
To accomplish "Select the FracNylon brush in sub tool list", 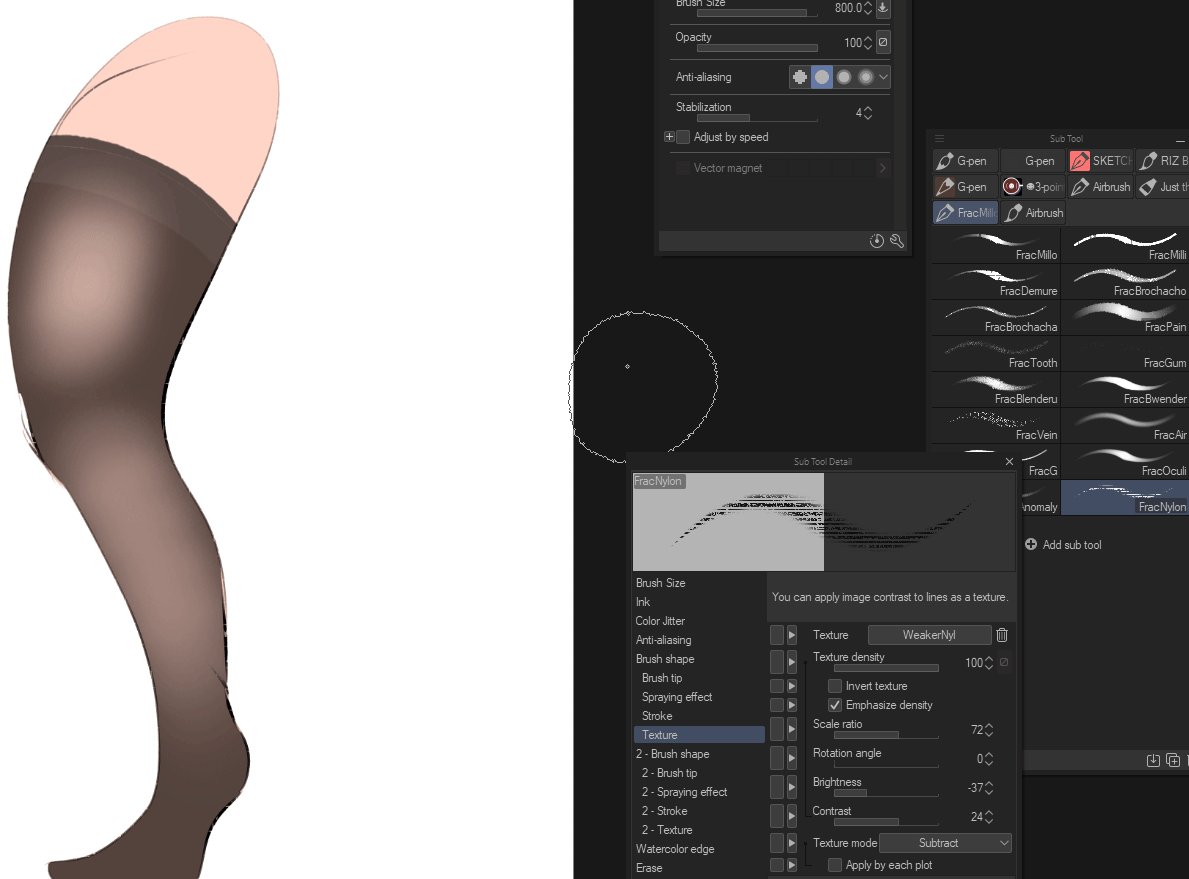I will (x=1125, y=498).
